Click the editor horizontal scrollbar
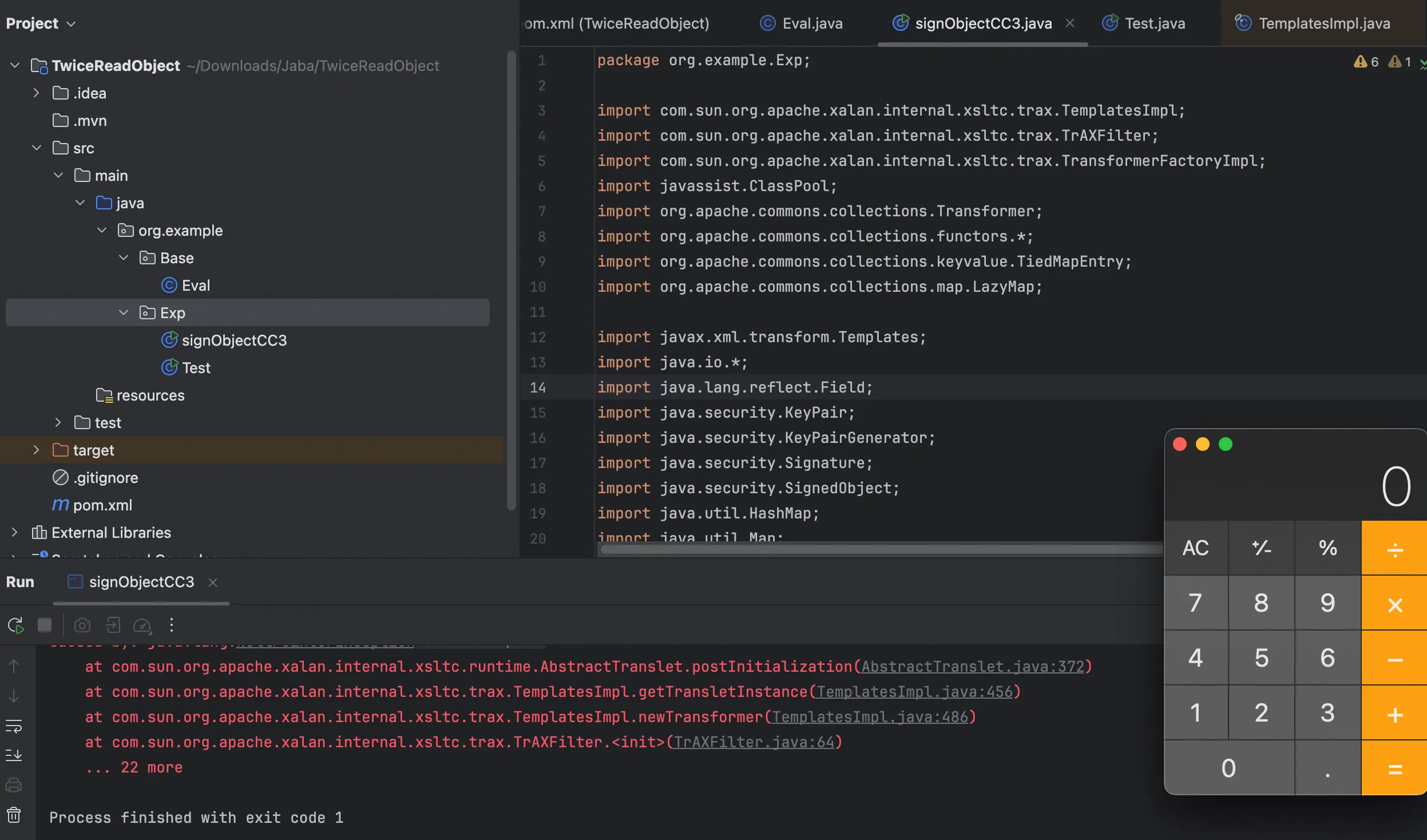Image resolution: width=1427 pixels, height=840 pixels. click(x=881, y=549)
